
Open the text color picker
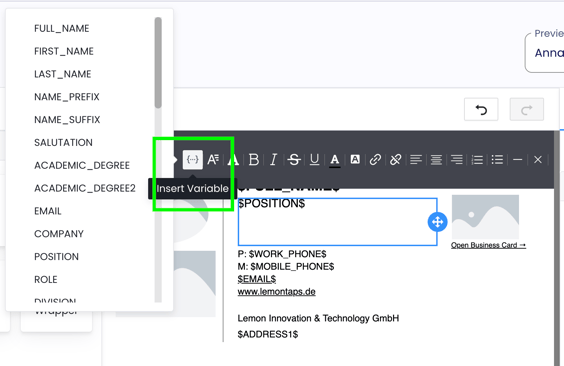[335, 160]
